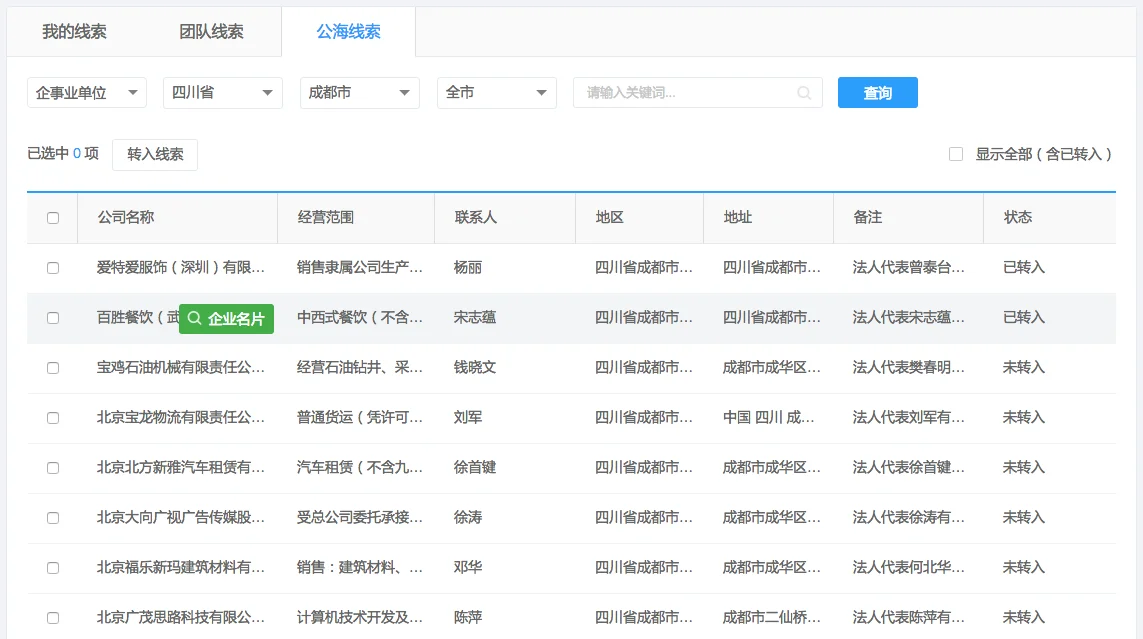Check the row for 爱特爱服饰（深圳）有限
The height and width of the screenshot is (639, 1143).
click(x=53, y=267)
